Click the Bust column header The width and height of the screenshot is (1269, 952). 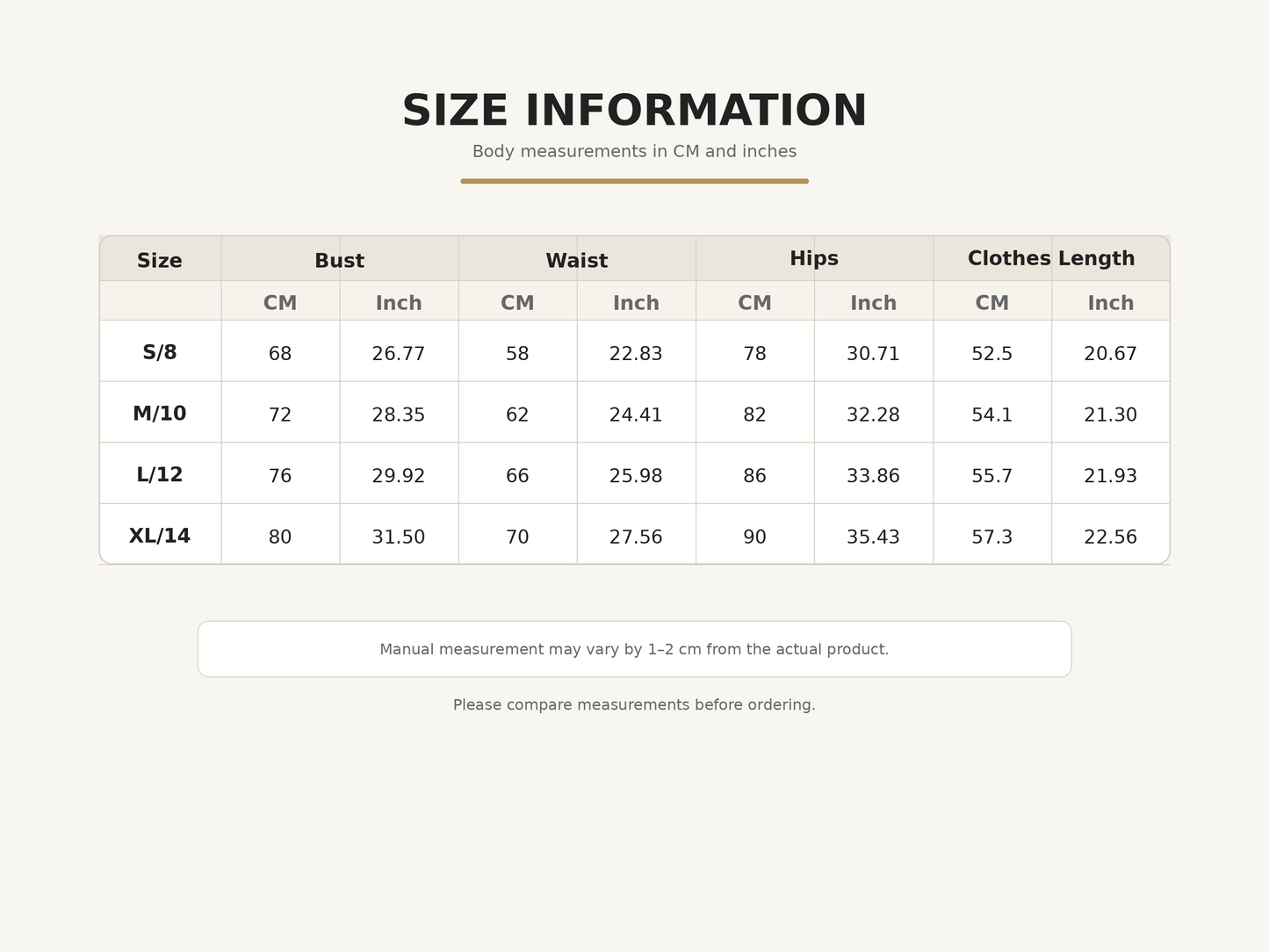tap(340, 261)
